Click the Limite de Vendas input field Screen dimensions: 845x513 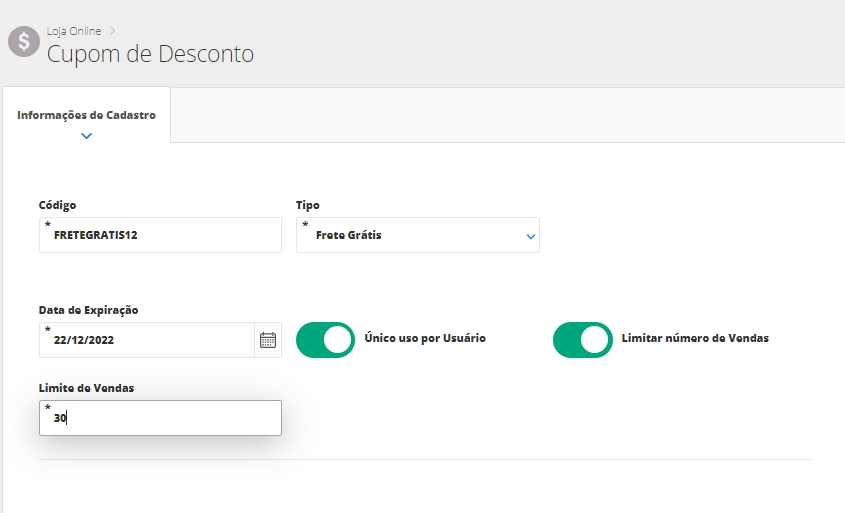[160, 419]
